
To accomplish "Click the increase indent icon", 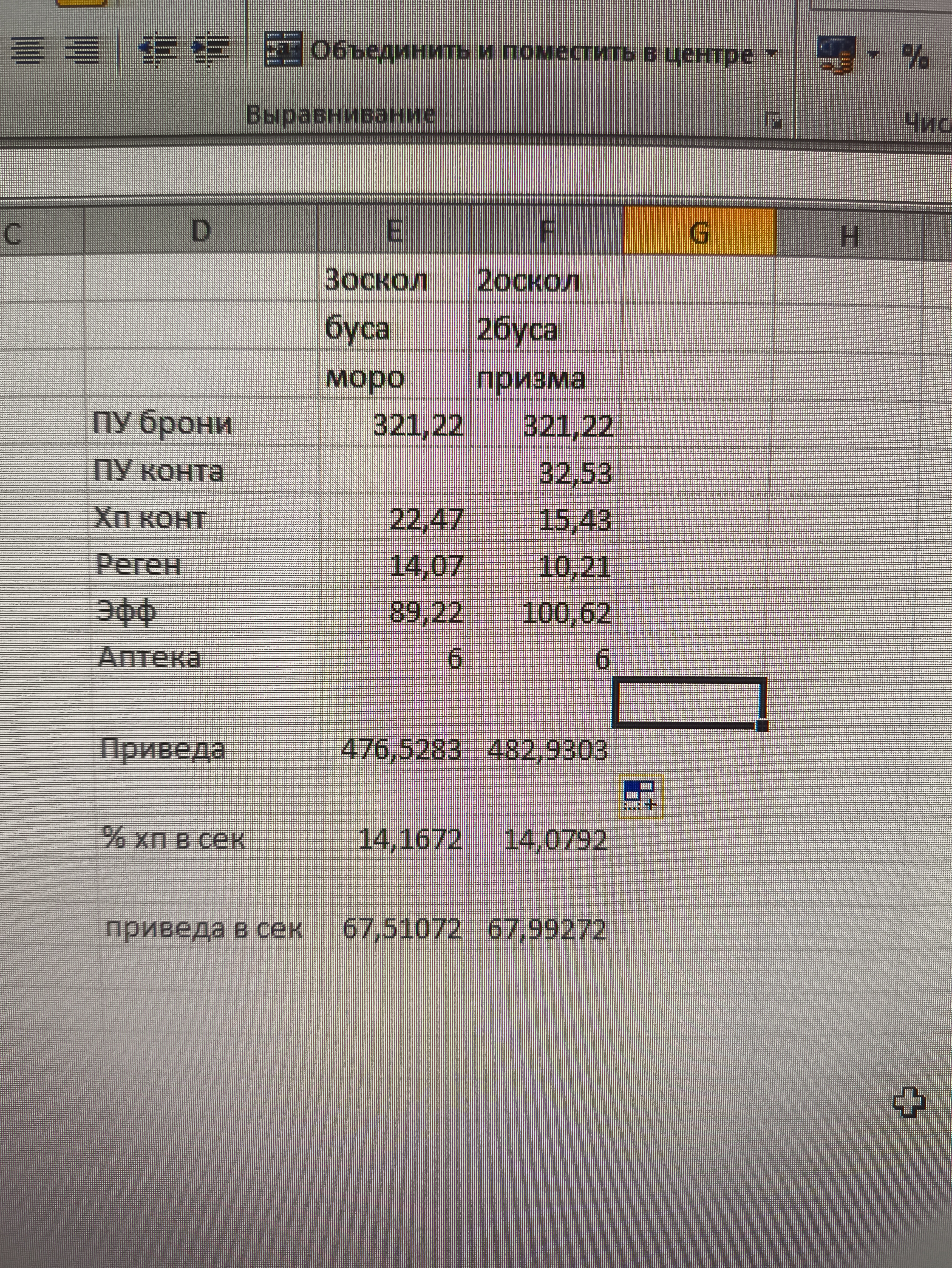I will point(210,50).
